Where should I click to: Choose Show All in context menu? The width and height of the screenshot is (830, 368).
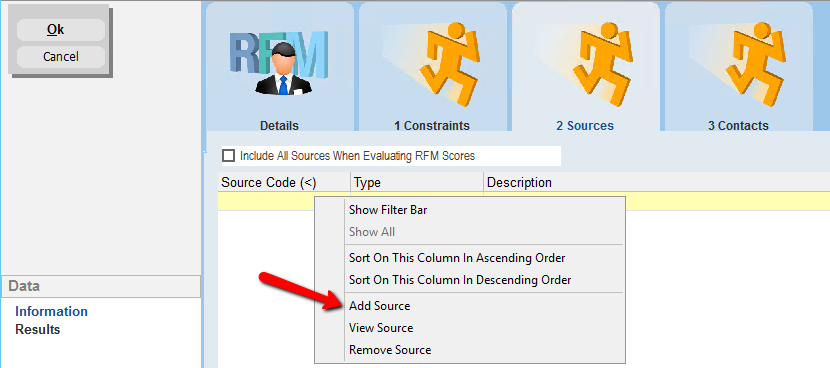click(x=470, y=232)
